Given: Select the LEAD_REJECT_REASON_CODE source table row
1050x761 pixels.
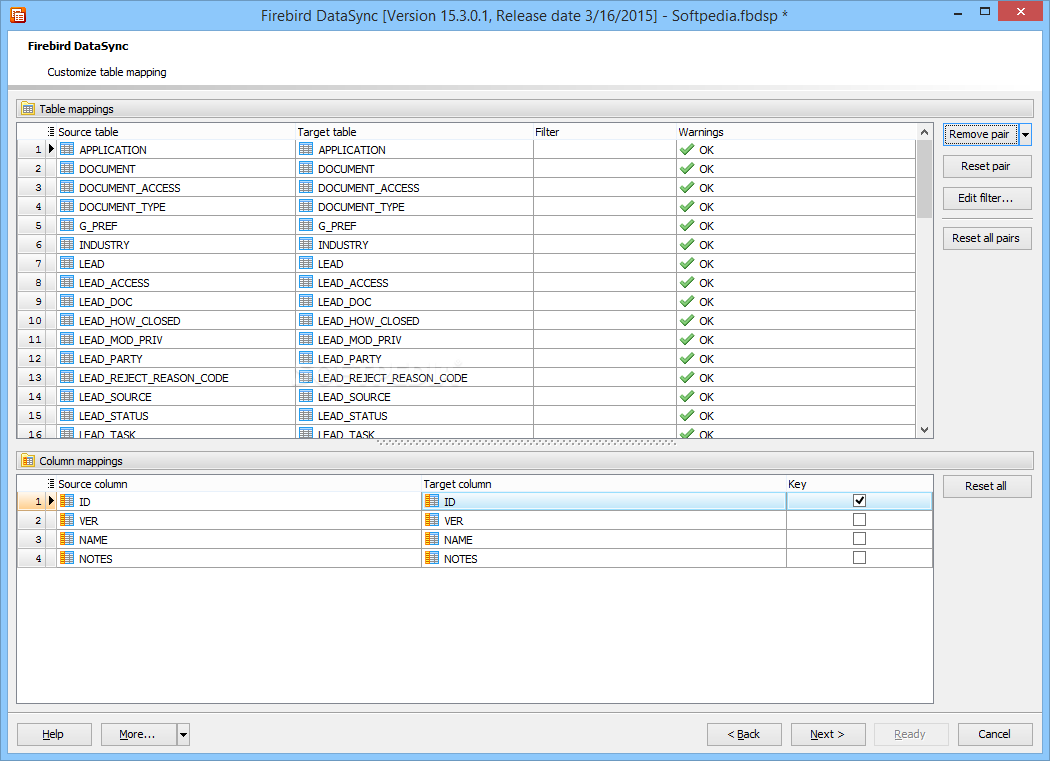Looking at the screenshot, I should pos(175,378).
